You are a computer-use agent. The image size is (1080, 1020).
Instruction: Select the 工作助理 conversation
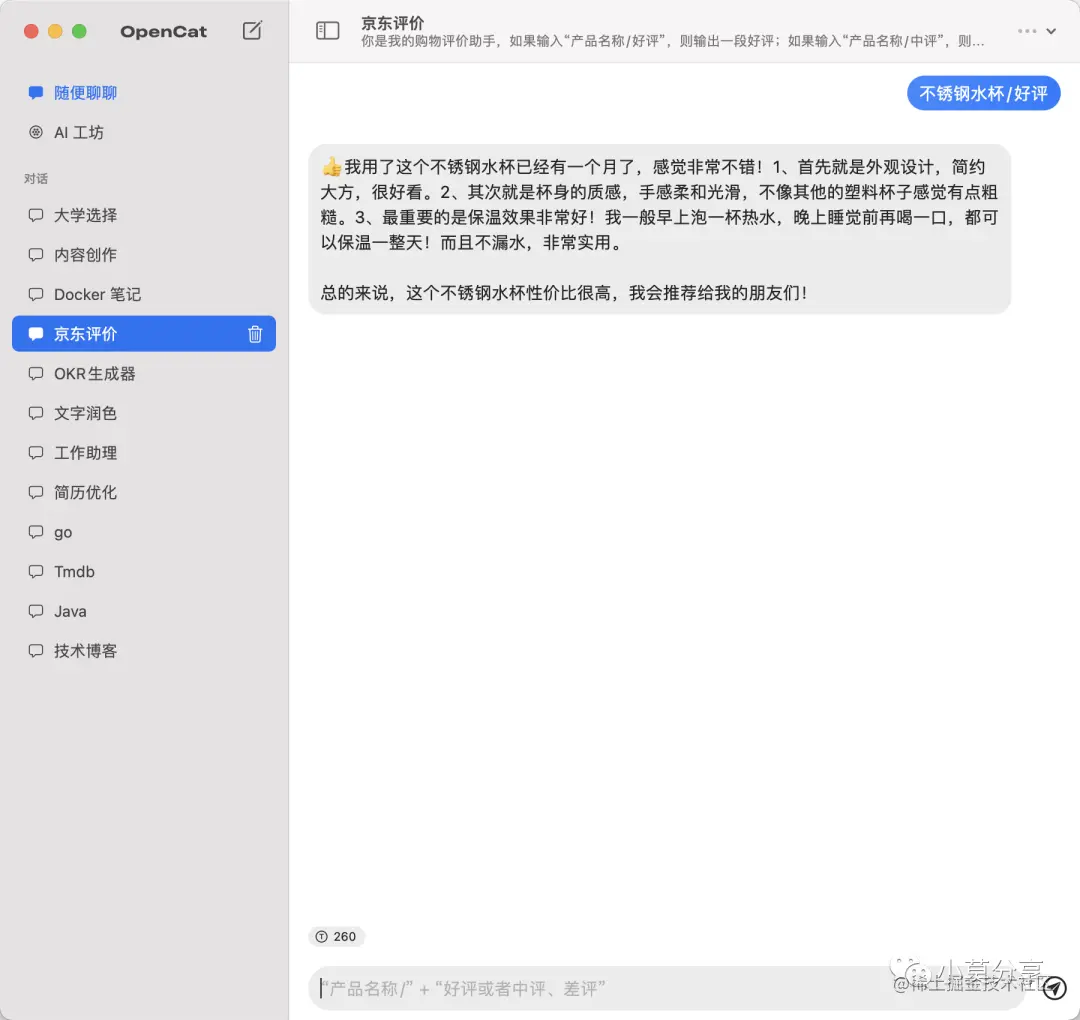tap(144, 452)
